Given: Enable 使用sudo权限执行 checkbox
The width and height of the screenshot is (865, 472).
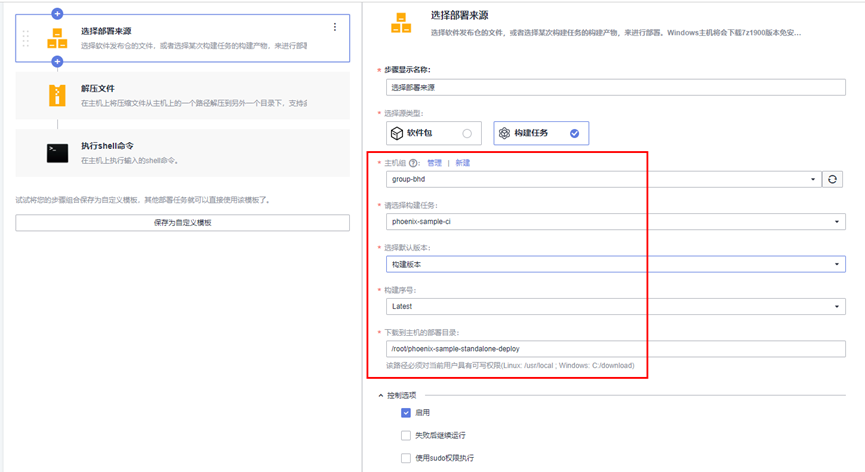Looking at the screenshot, I should coord(406,458).
